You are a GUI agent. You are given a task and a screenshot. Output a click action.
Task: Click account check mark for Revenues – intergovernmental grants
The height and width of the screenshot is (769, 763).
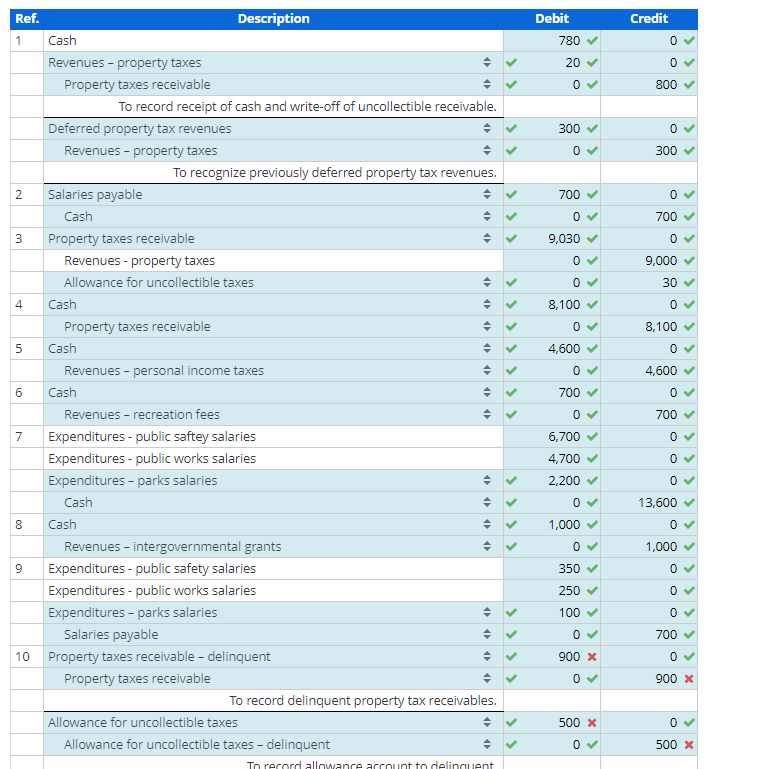click(511, 546)
